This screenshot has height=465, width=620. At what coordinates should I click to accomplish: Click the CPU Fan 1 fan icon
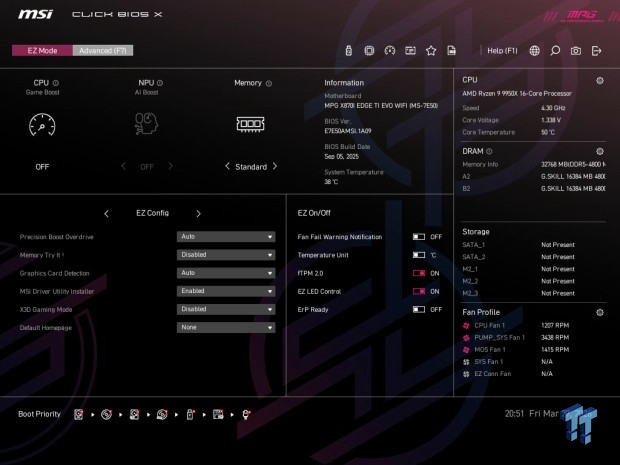[x=466, y=325]
